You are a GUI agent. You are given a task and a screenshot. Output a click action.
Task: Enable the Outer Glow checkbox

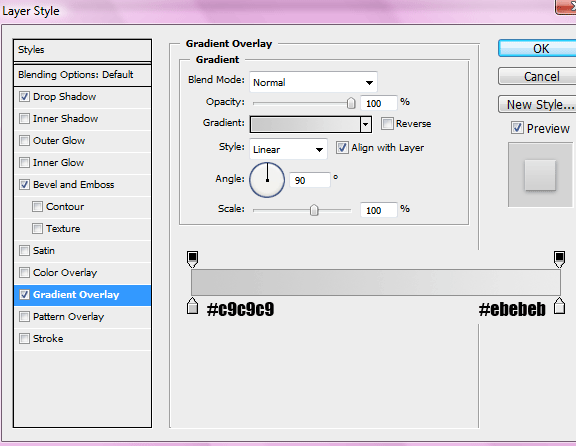(24, 141)
